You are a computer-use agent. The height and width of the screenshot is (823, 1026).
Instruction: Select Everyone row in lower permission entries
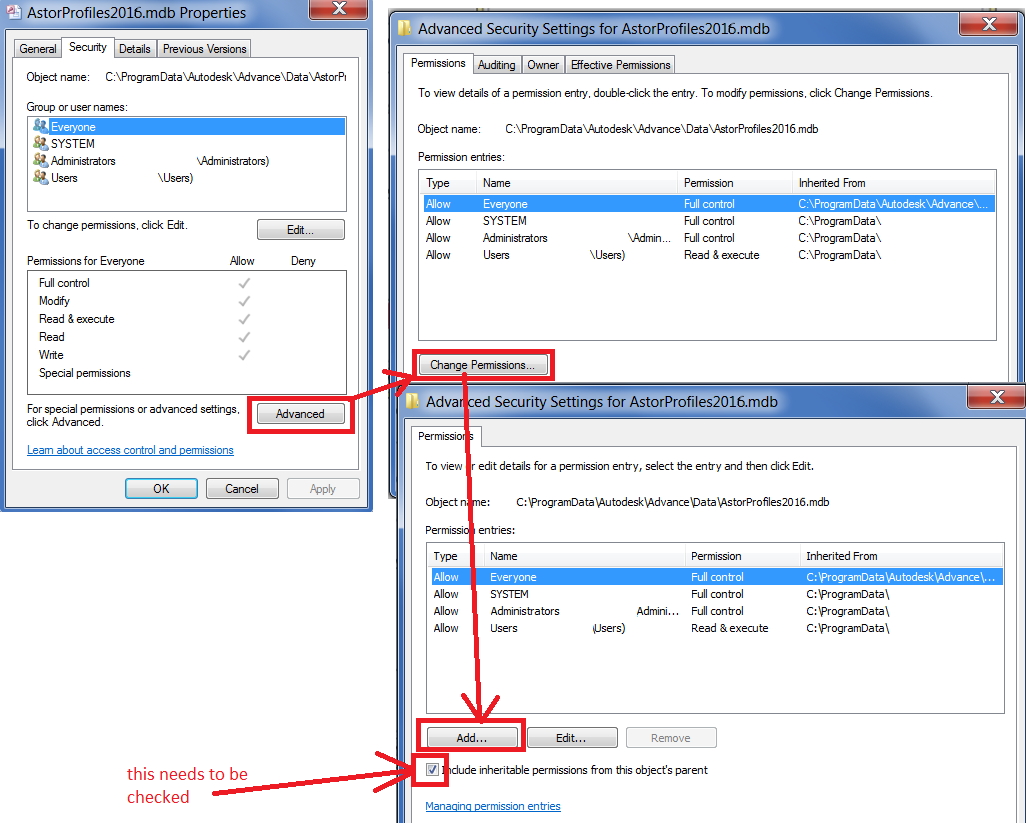(716, 576)
